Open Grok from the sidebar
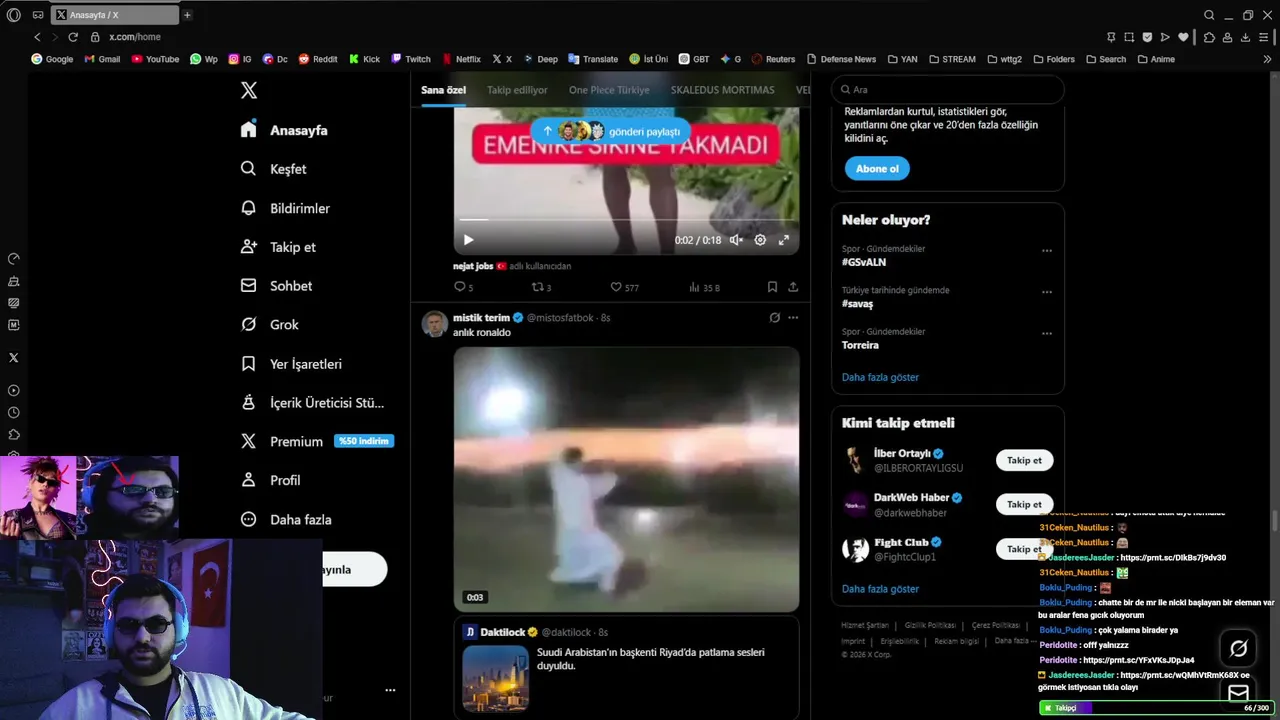 click(270, 324)
